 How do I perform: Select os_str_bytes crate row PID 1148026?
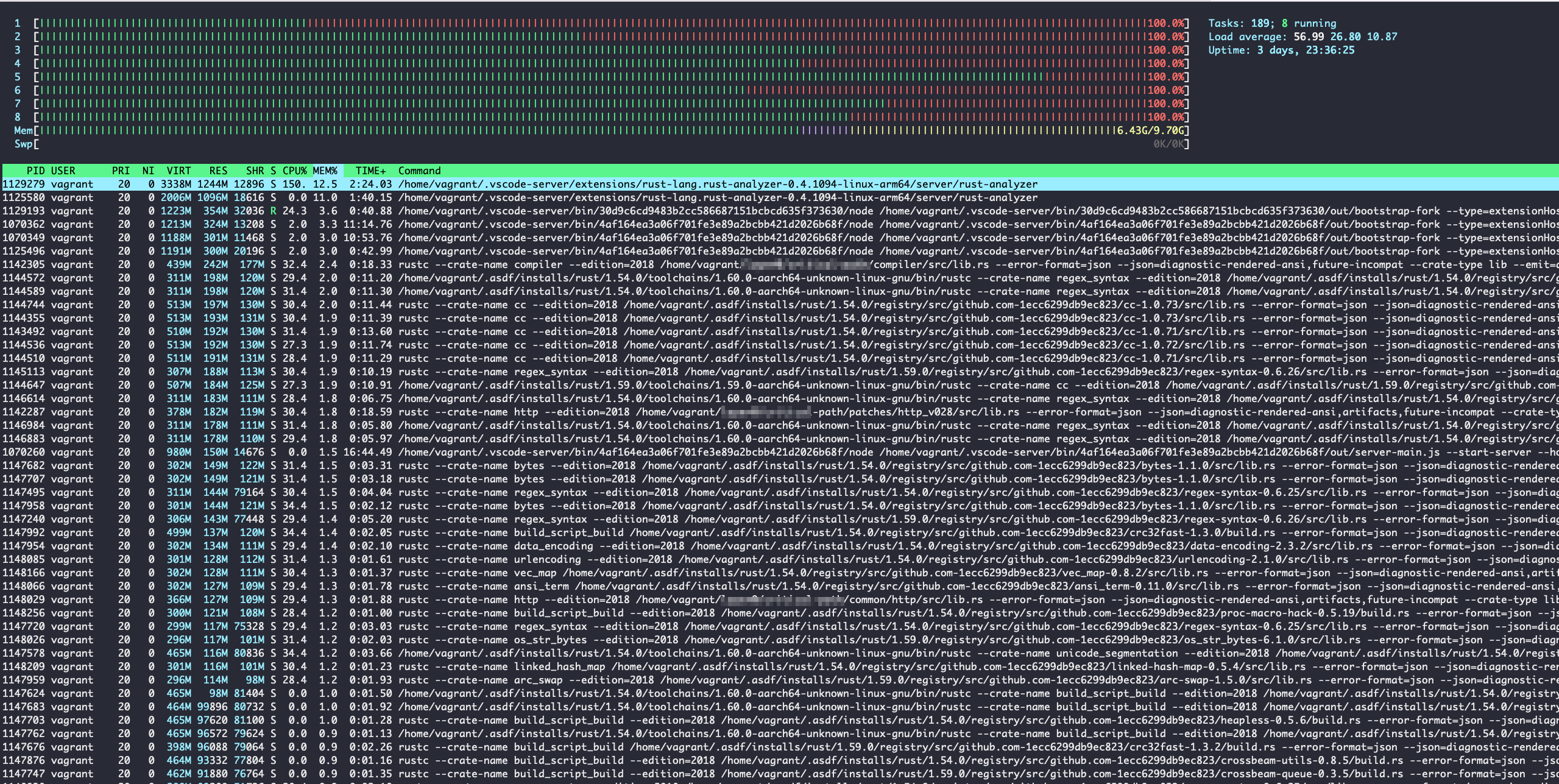tap(779, 640)
